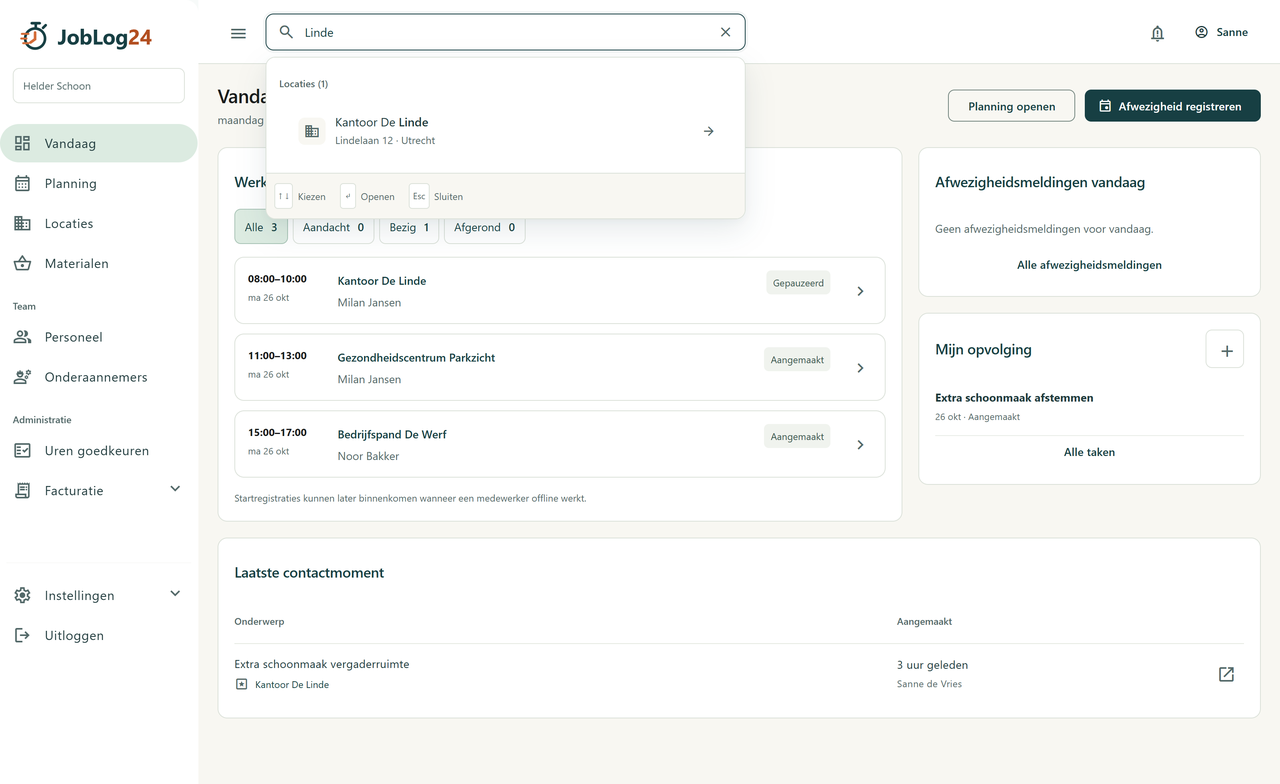Image resolution: width=1280 pixels, height=784 pixels.
Task: Clear the search with the X icon
Action: click(x=726, y=32)
